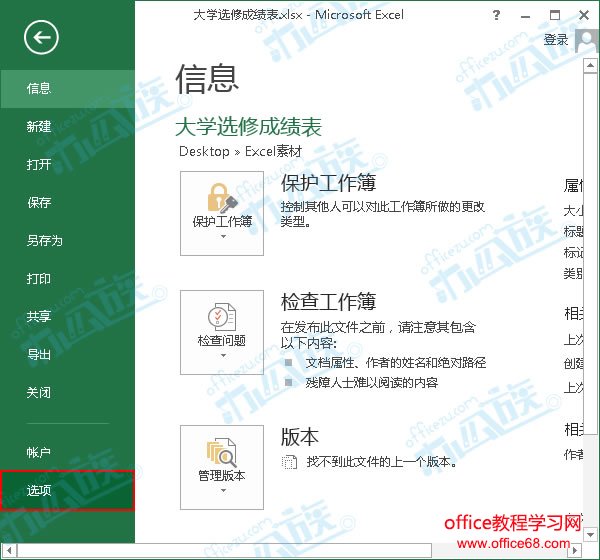This screenshot has height=560, width=600.
Task: Click the horizontal scrollbar left arrow
Action: (9, 551)
